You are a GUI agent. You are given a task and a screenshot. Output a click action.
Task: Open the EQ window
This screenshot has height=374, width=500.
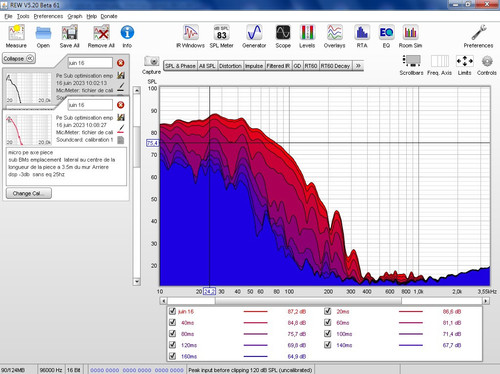(386, 36)
